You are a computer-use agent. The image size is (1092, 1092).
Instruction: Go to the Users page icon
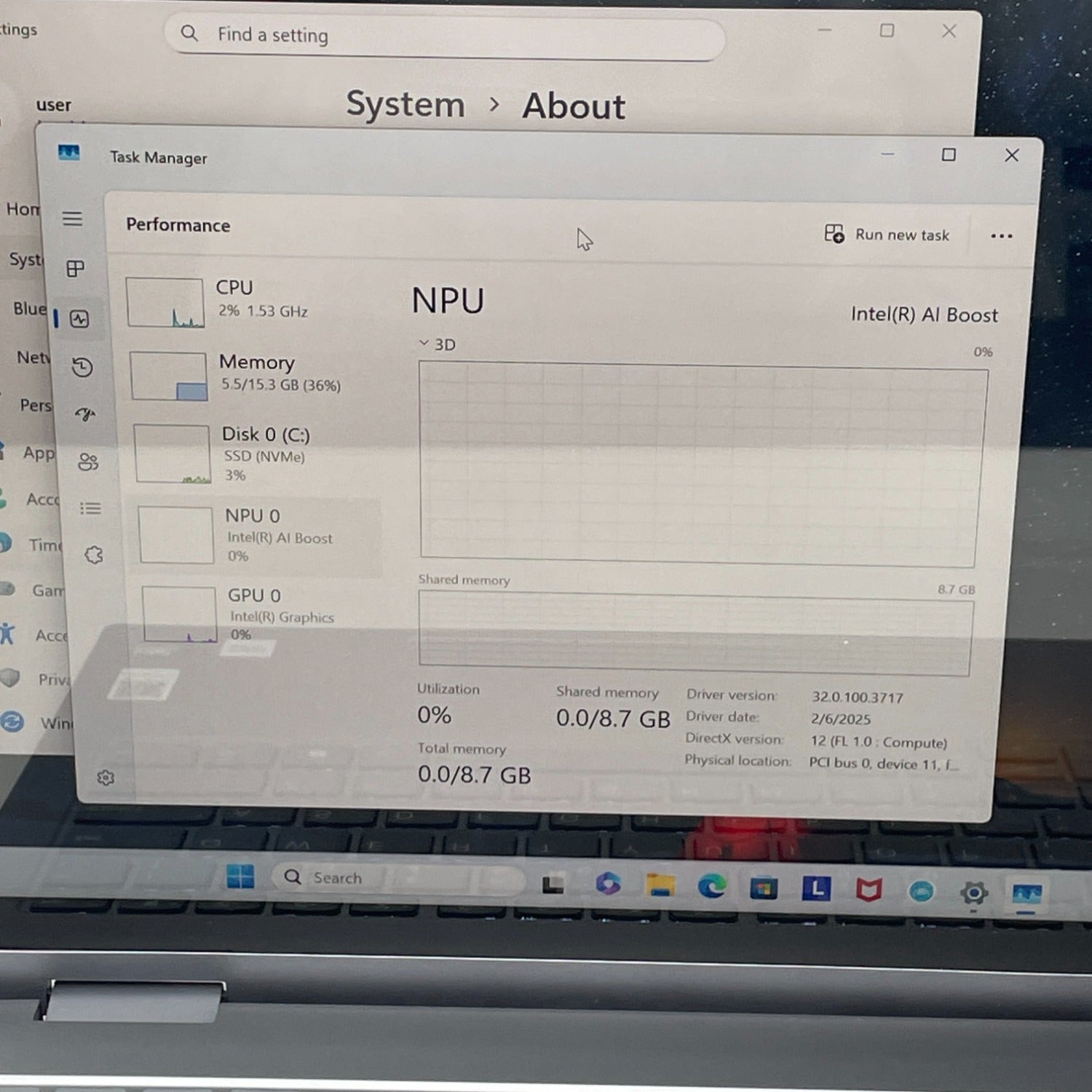click(x=88, y=462)
